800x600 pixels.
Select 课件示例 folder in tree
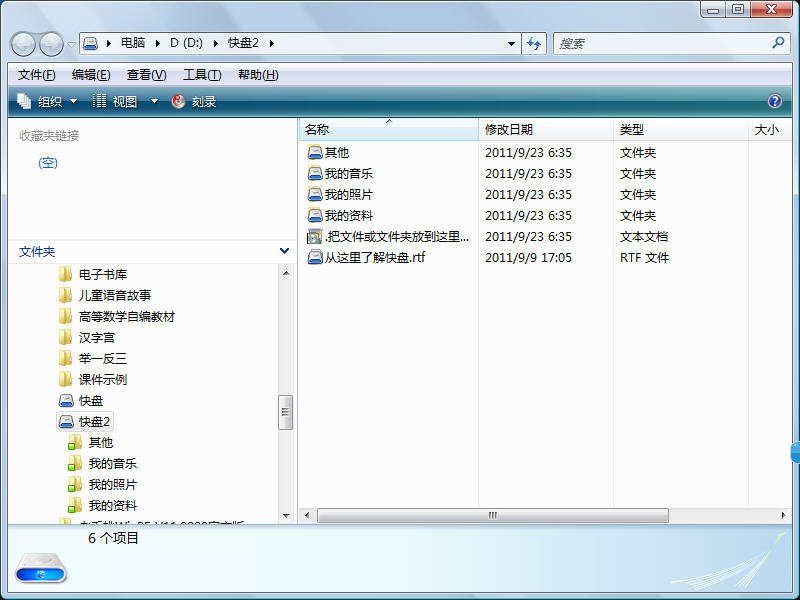pos(93,379)
